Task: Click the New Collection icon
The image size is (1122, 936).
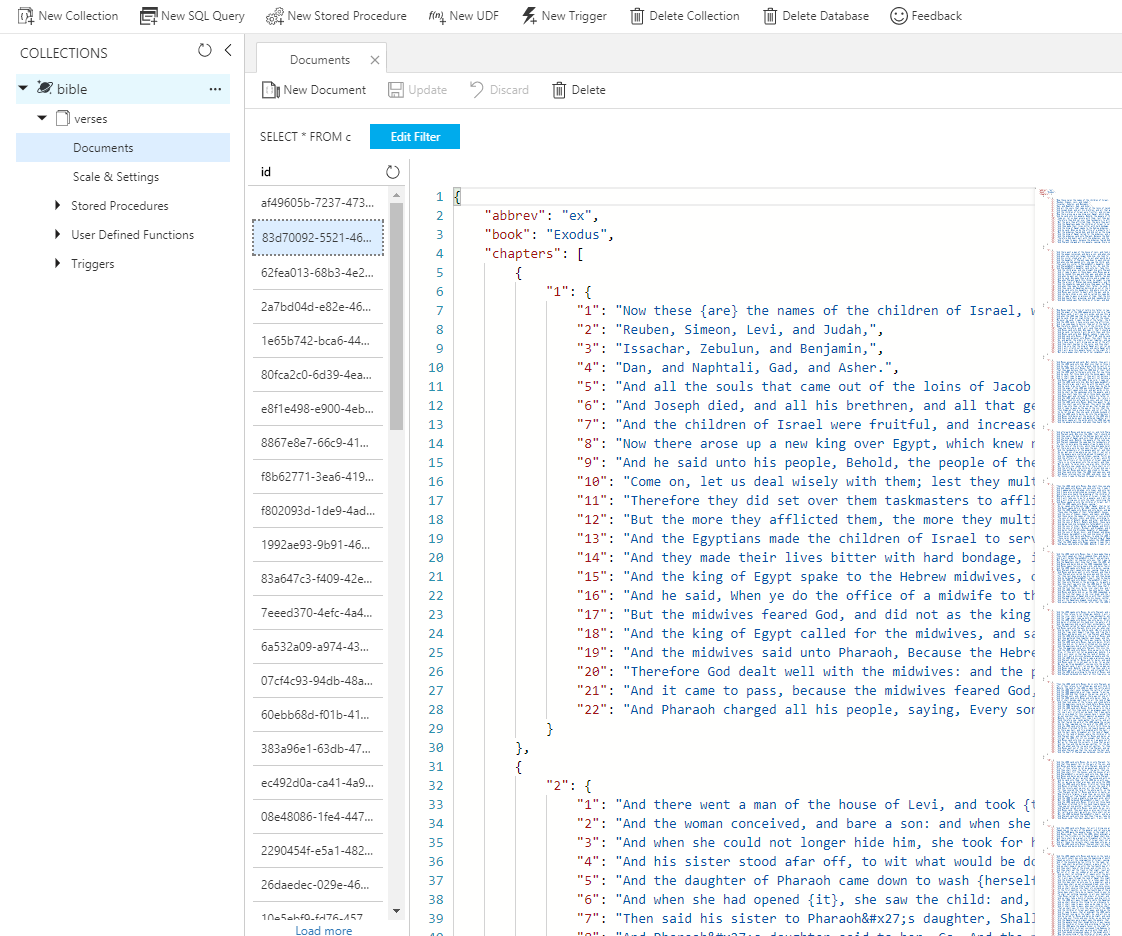Action: click(26, 16)
